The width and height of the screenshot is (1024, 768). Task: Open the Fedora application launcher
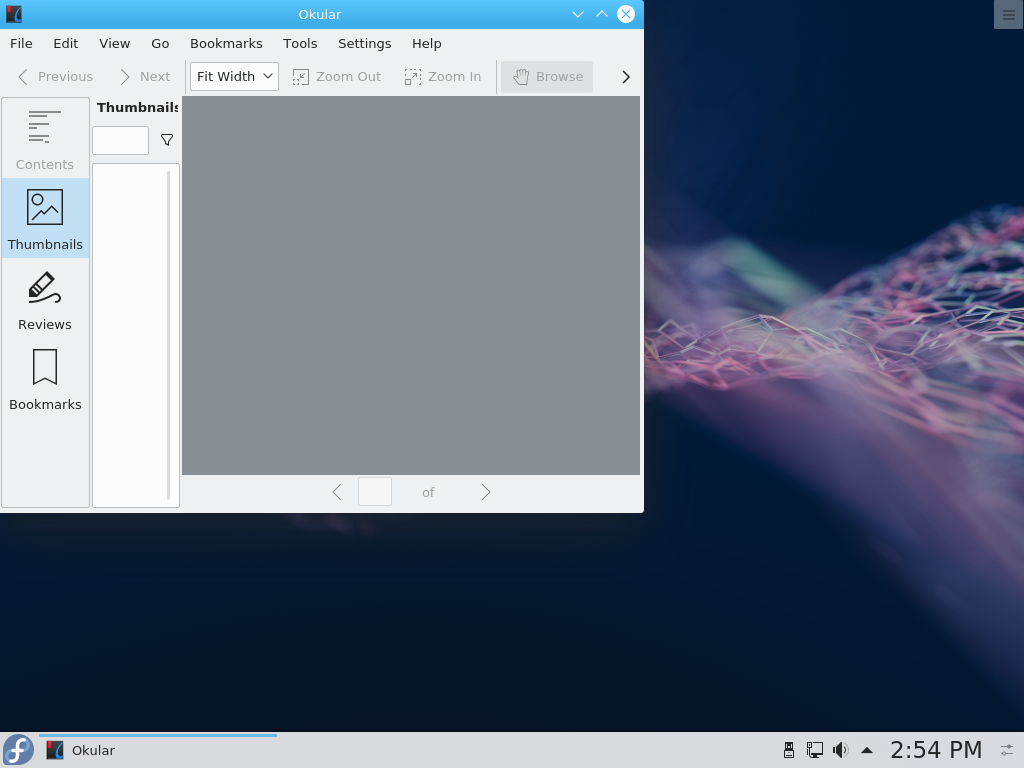click(18, 750)
